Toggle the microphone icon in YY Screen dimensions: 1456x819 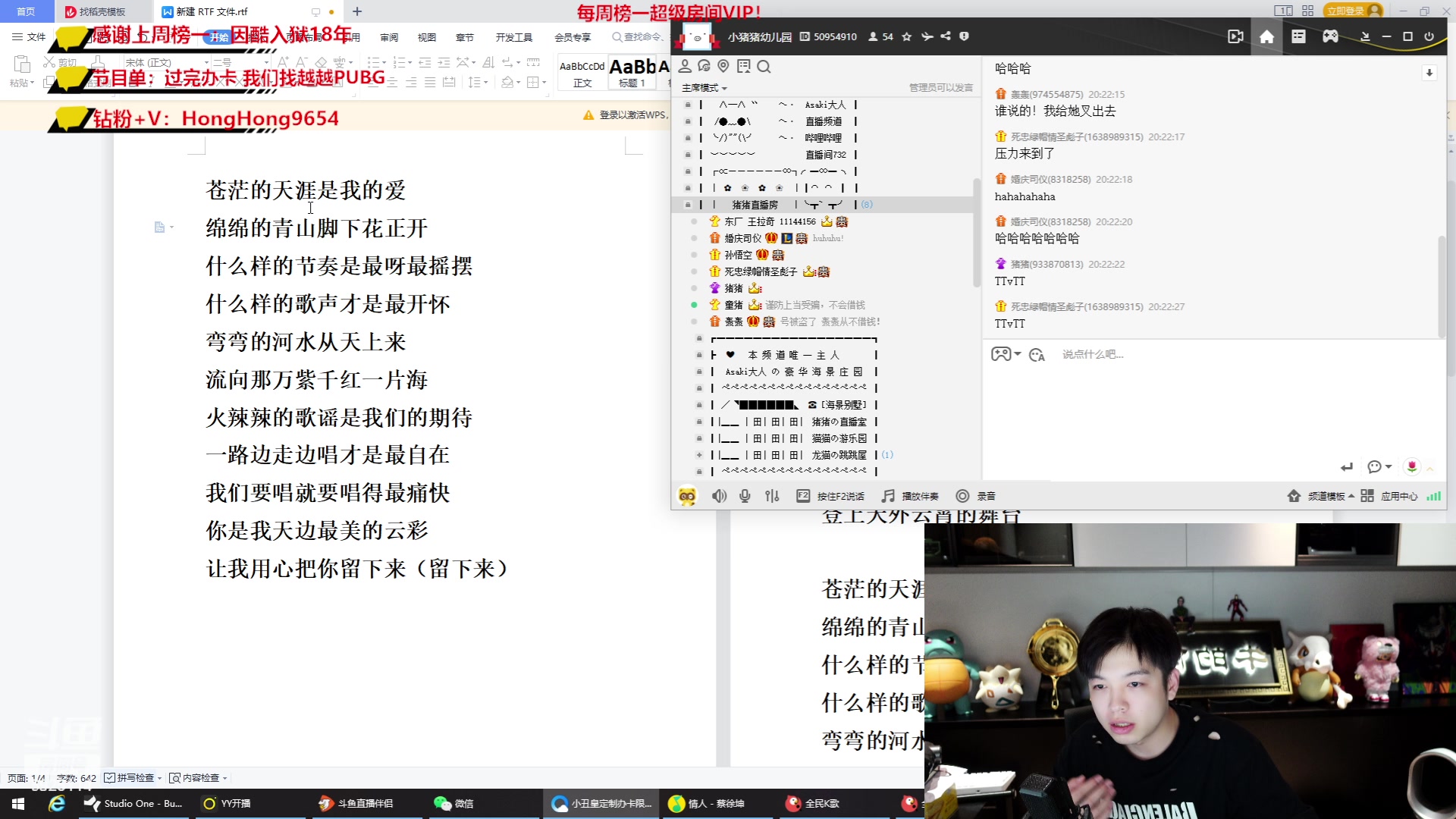[x=745, y=496]
